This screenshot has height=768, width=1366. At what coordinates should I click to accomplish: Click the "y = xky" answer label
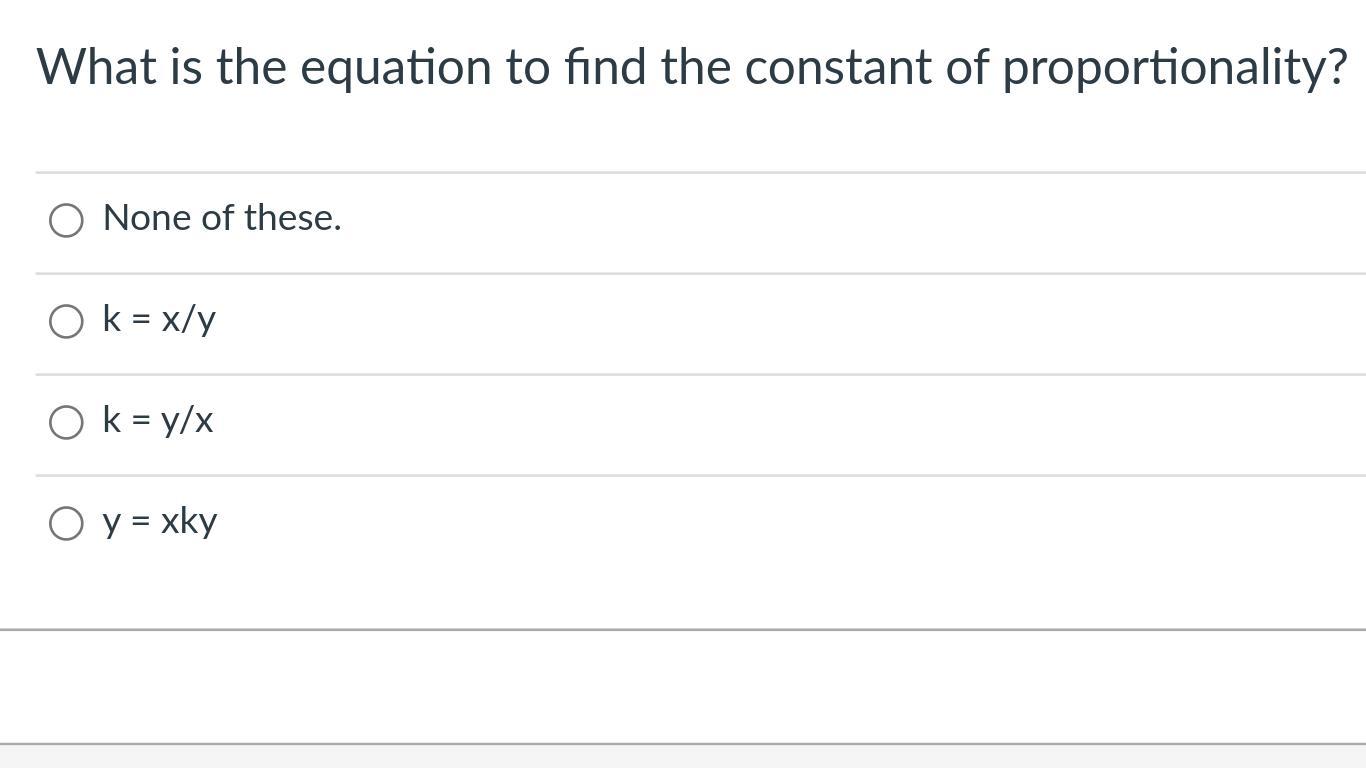coord(160,521)
